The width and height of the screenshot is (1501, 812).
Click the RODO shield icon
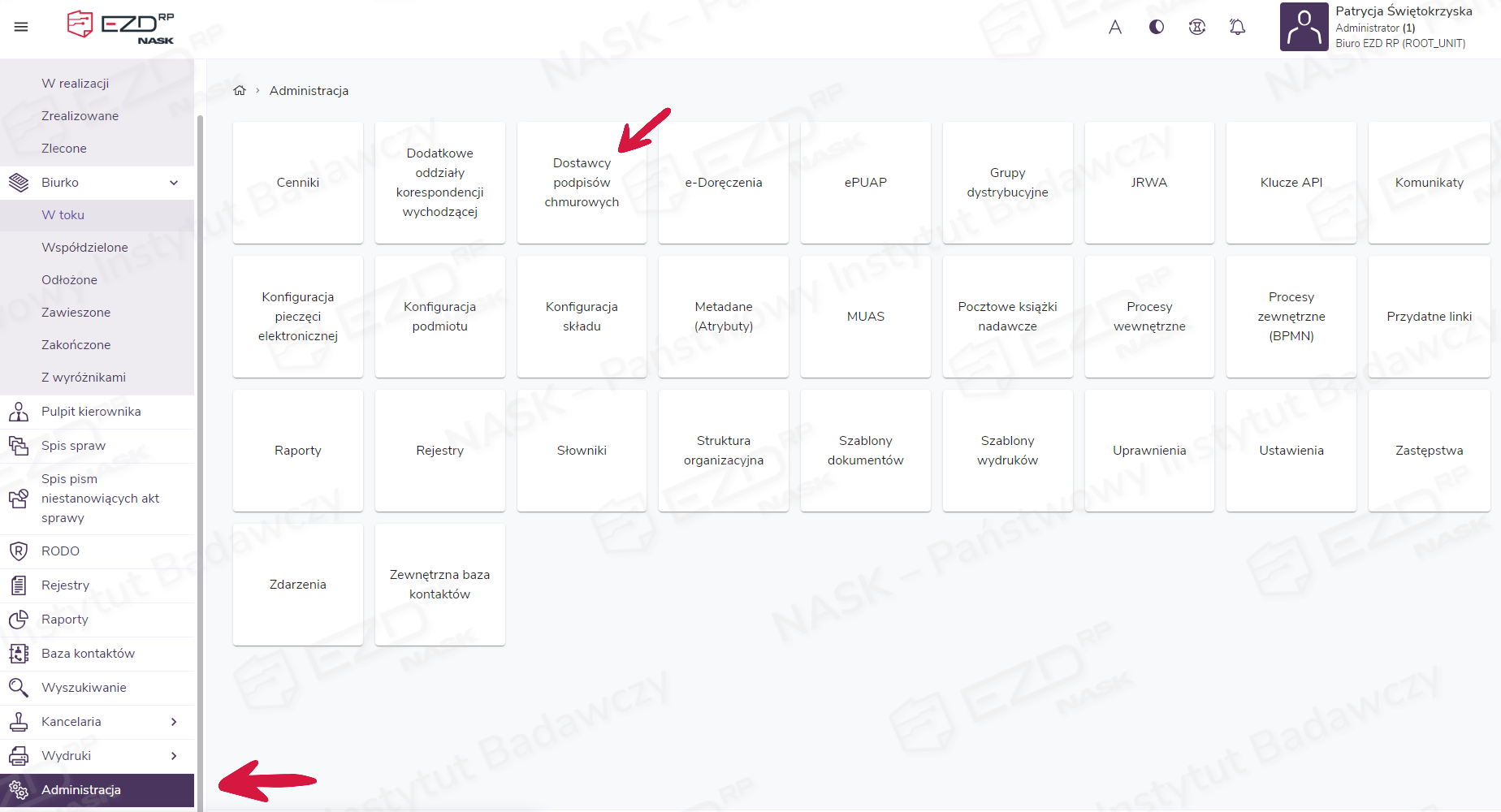(19, 551)
